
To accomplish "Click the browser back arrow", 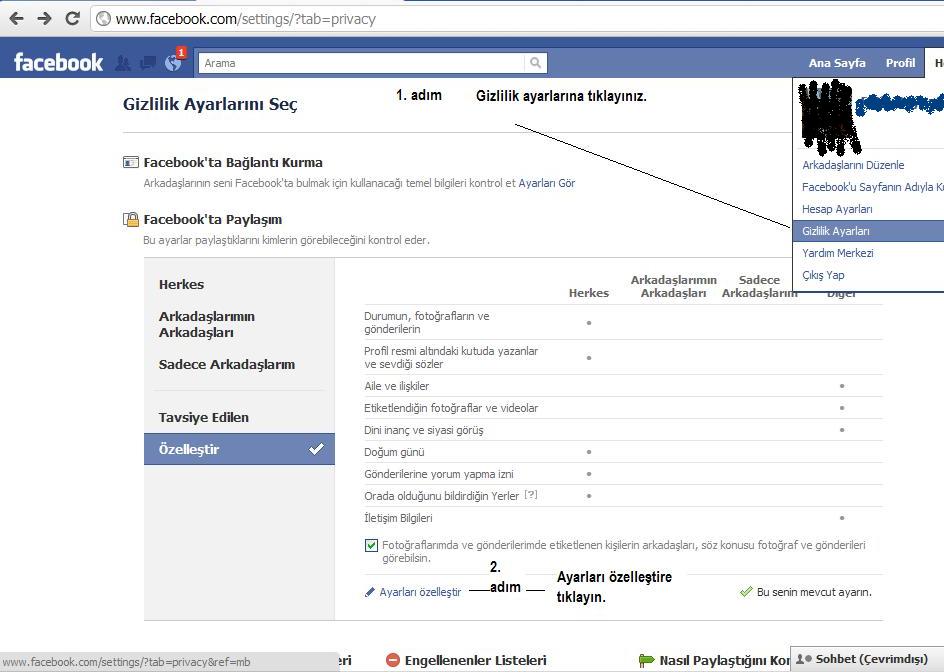I will pos(16,18).
